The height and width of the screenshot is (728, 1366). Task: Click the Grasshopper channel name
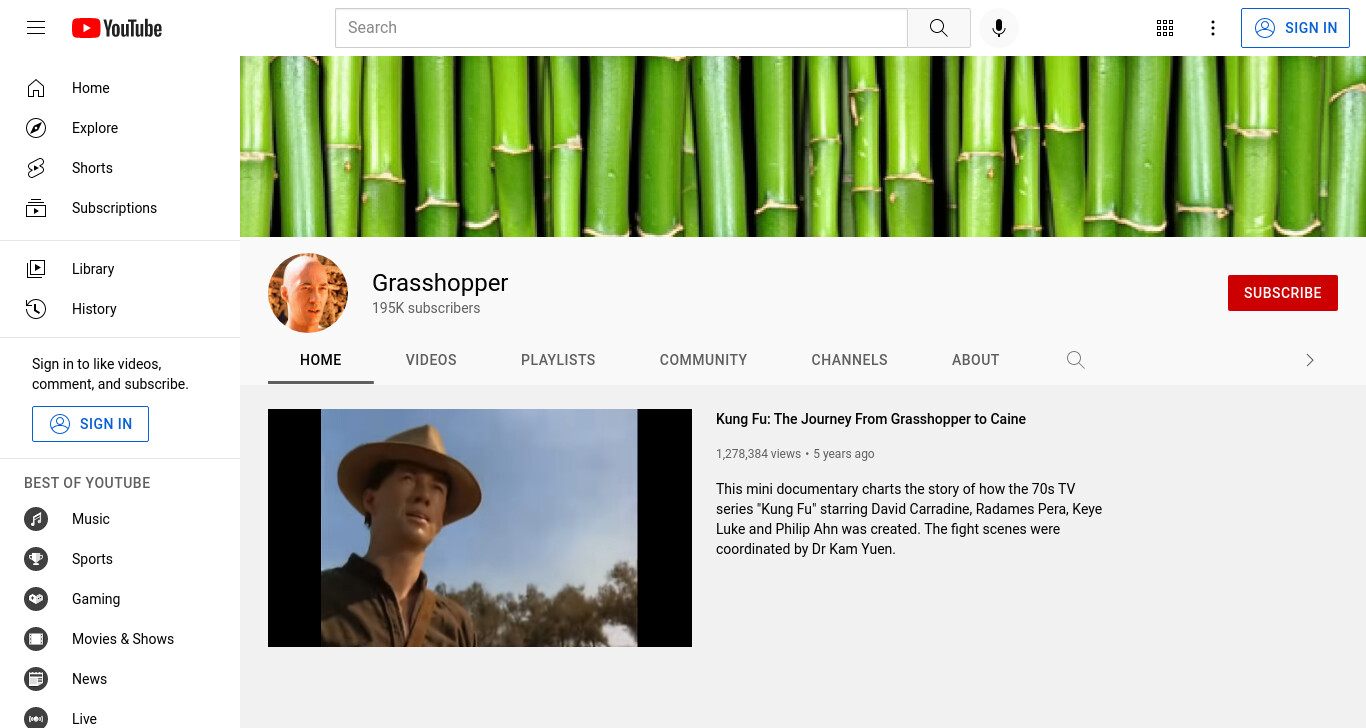440,283
